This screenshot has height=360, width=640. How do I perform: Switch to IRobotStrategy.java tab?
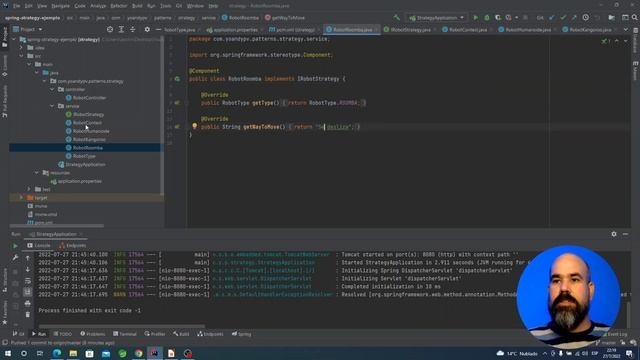(407, 30)
